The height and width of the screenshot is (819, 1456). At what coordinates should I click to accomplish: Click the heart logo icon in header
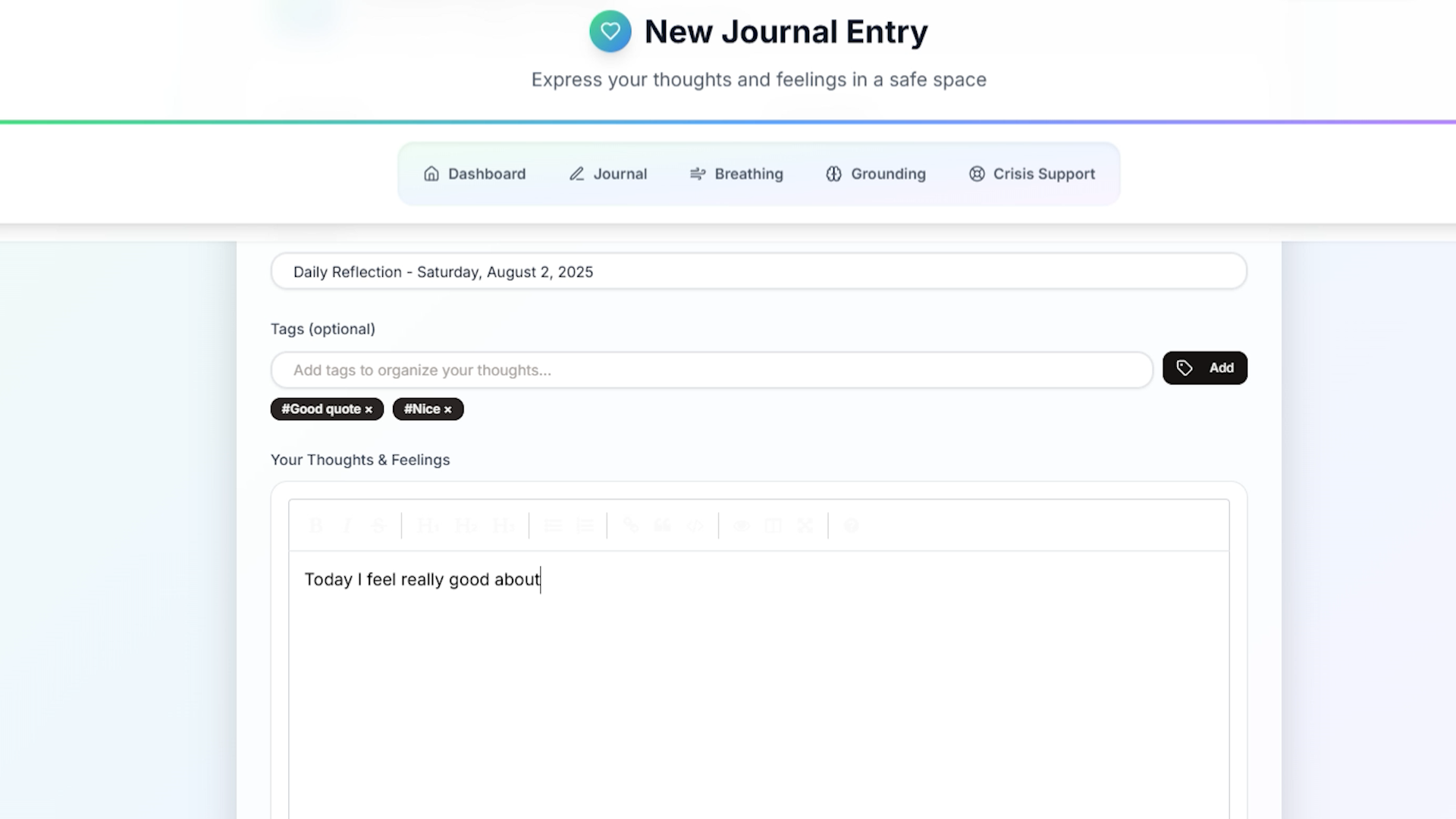610,31
